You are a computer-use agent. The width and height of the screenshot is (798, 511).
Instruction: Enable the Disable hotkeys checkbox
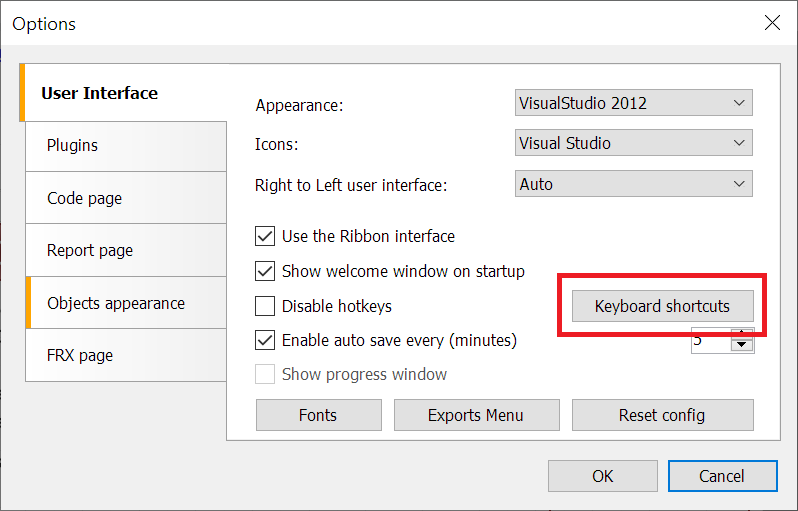pyautogui.click(x=265, y=306)
